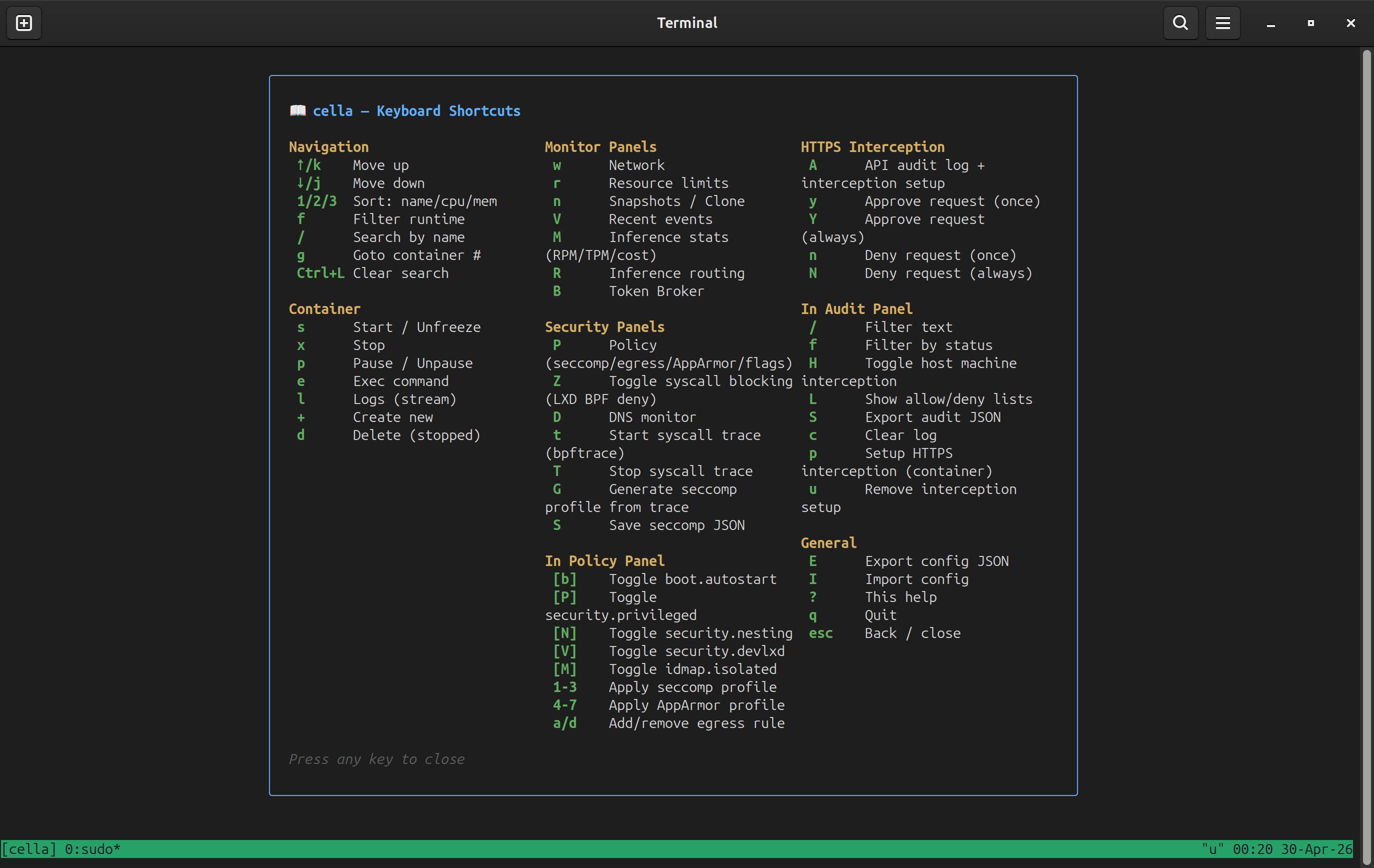Screen dimensions: 1374x868
Task: Click the "Exec command" text
Action: click(x=400, y=381)
